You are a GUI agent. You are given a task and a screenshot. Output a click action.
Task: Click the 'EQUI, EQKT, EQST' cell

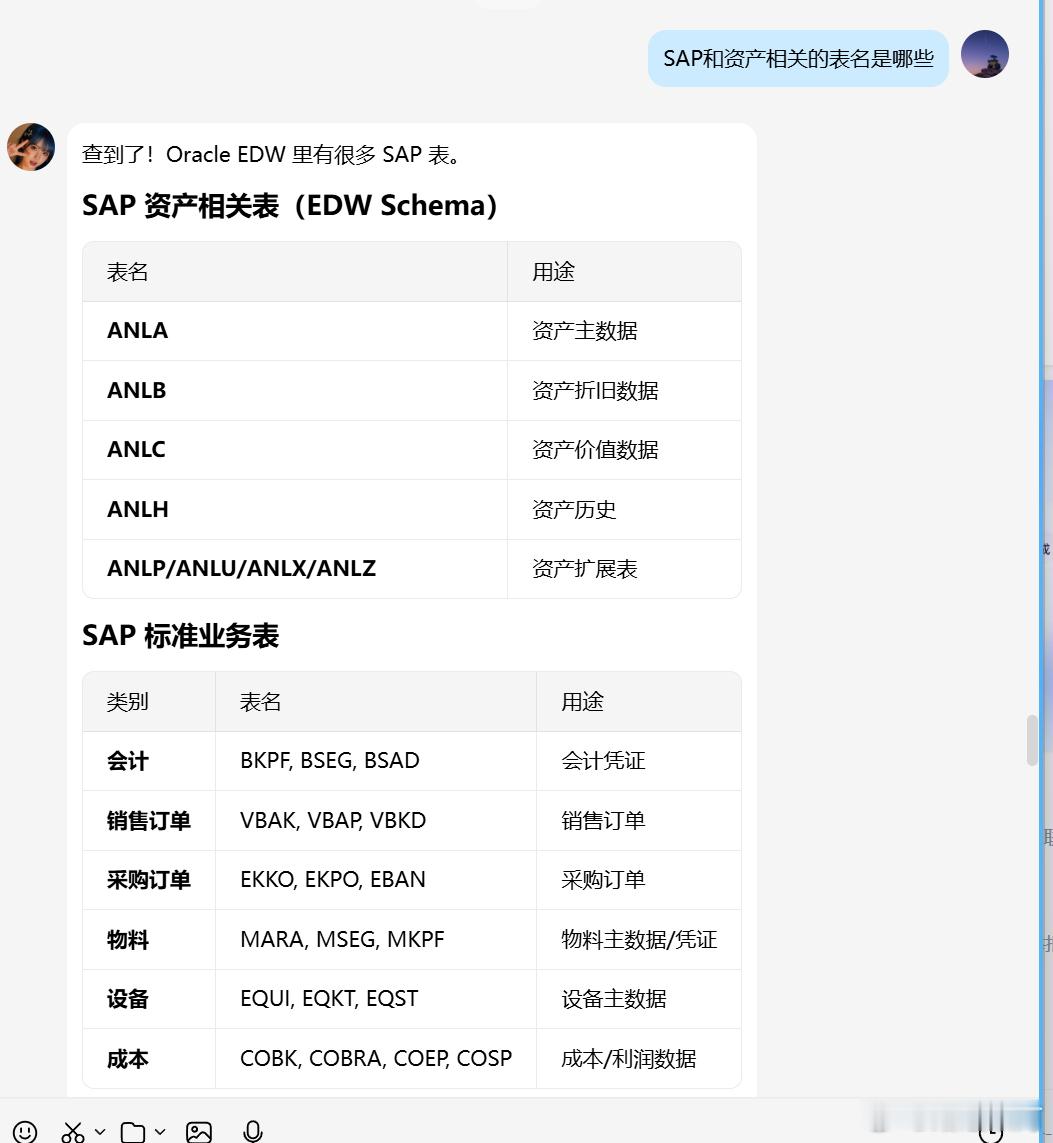[x=375, y=999]
